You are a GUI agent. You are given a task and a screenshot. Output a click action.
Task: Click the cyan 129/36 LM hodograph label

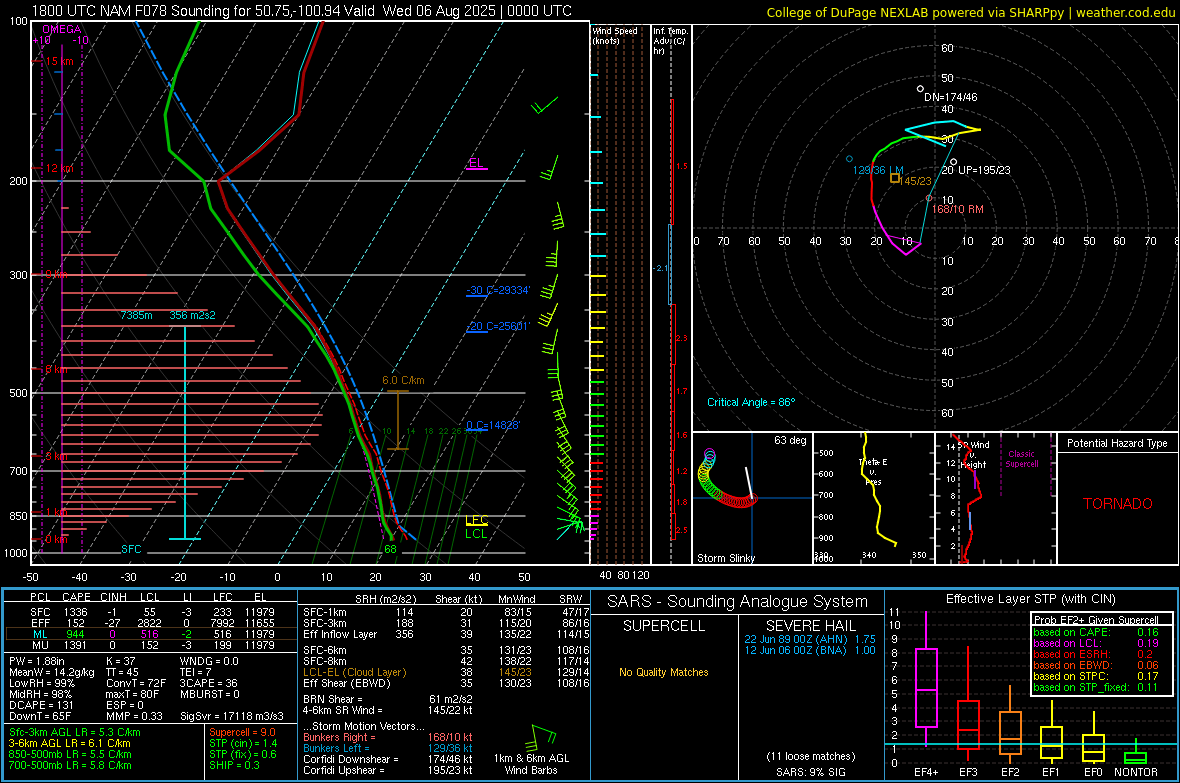(x=877, y=170)
